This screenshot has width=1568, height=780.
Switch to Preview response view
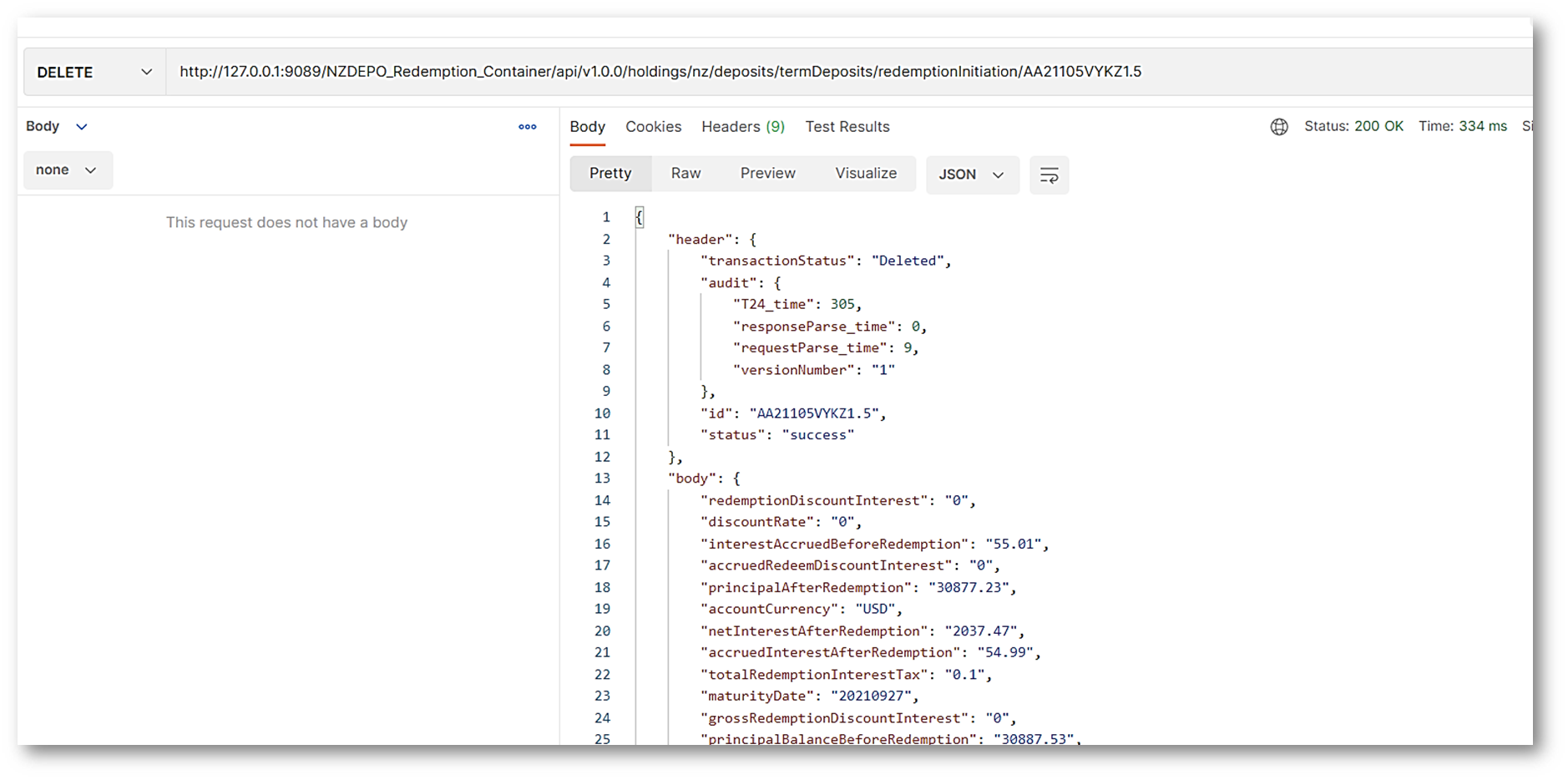pyautogui.click(x=767, y=174)
